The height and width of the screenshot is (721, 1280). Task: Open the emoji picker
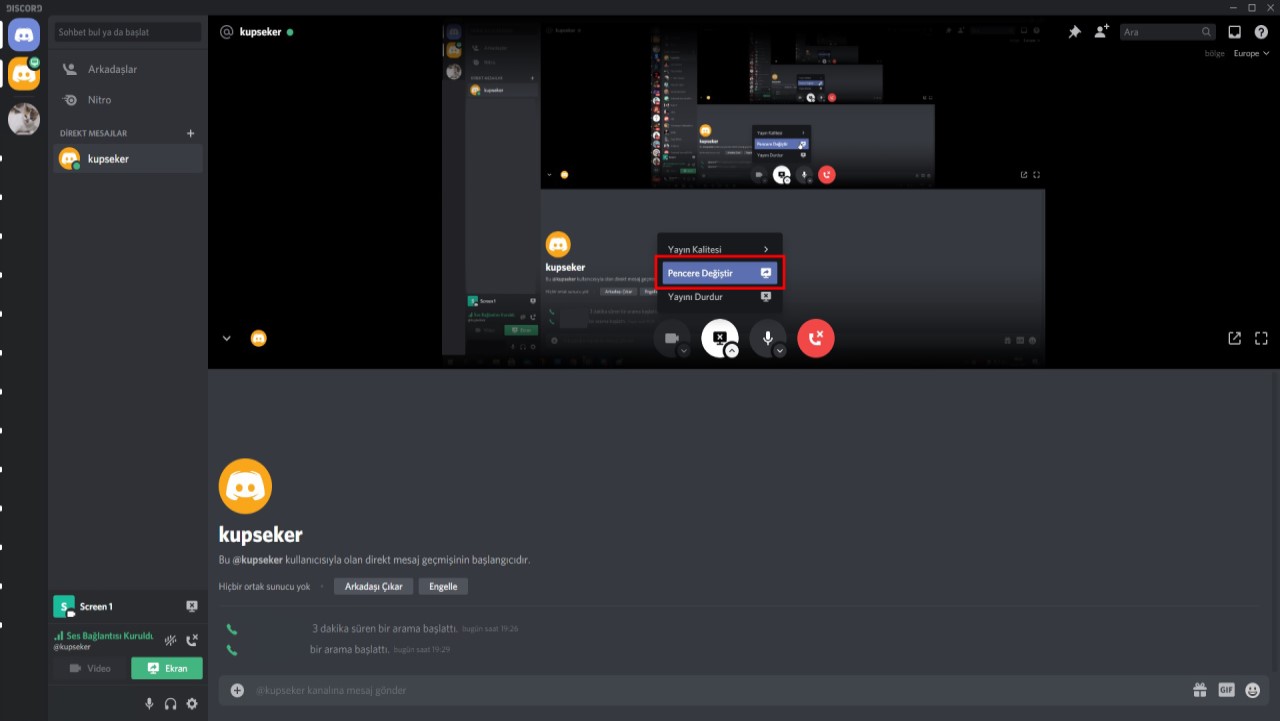1253,690
